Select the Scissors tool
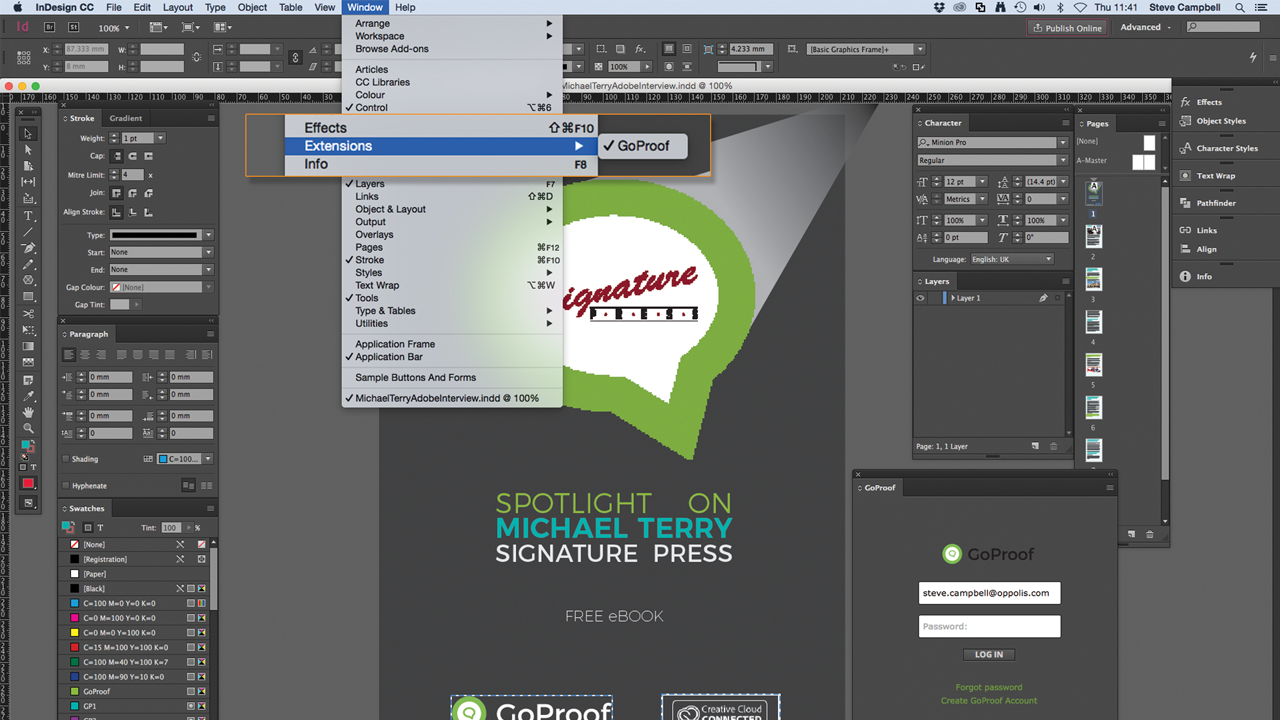This screenshot has width=1280, height=720. click(x=28, y=314)
